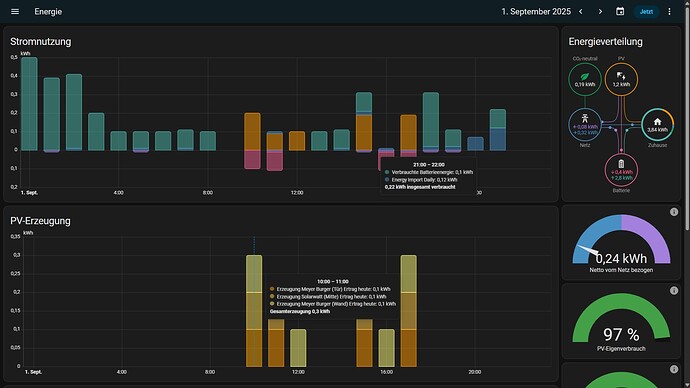Click Energy Import Daily: 0,12 kWh entry

tap(421, 179)
